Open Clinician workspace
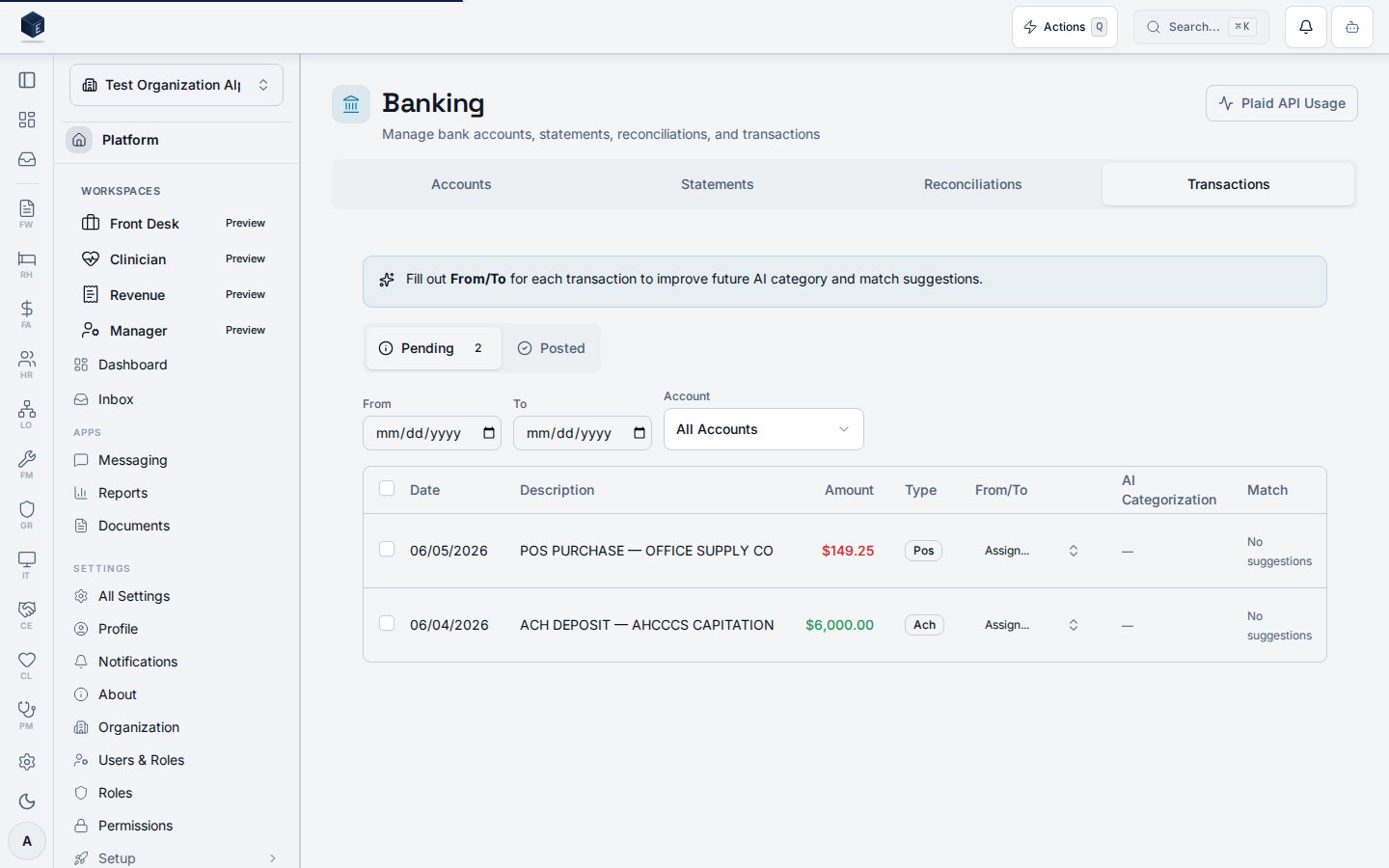Viewport: 1389px width, 868px height. click(177, 259)
